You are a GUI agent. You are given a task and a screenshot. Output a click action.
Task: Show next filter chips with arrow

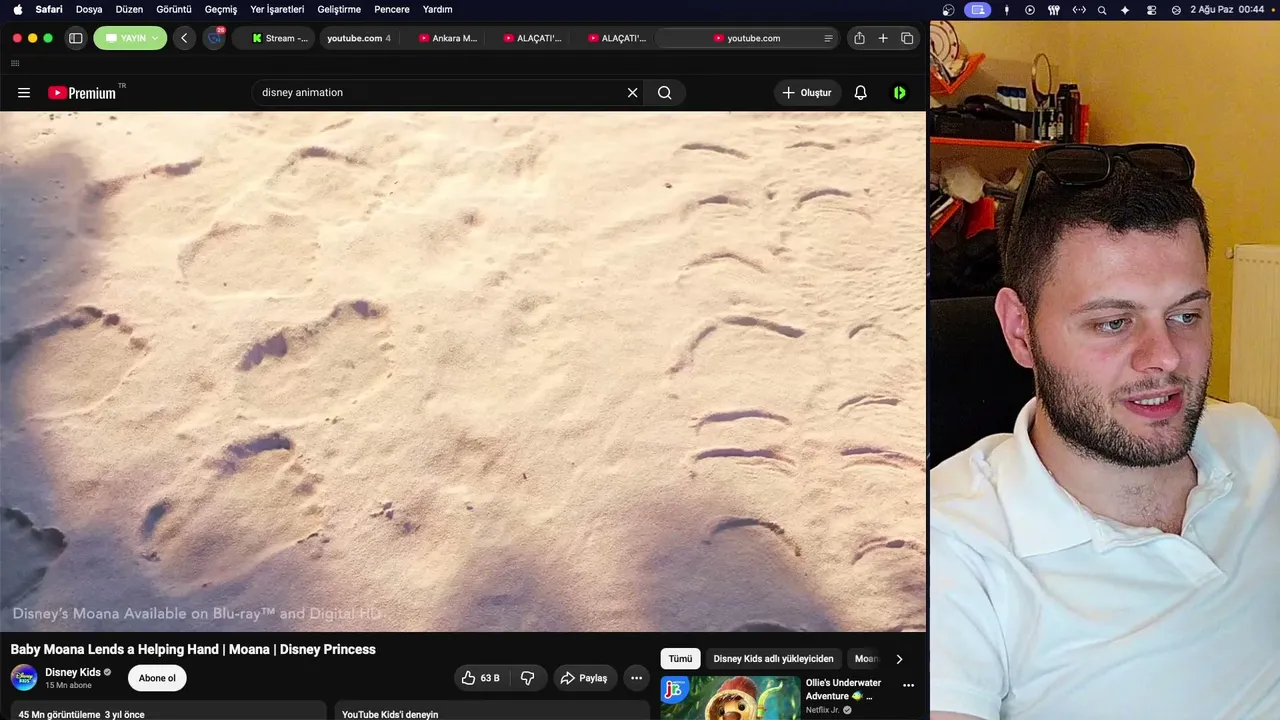pyautogui.click(x=899, y=659)
